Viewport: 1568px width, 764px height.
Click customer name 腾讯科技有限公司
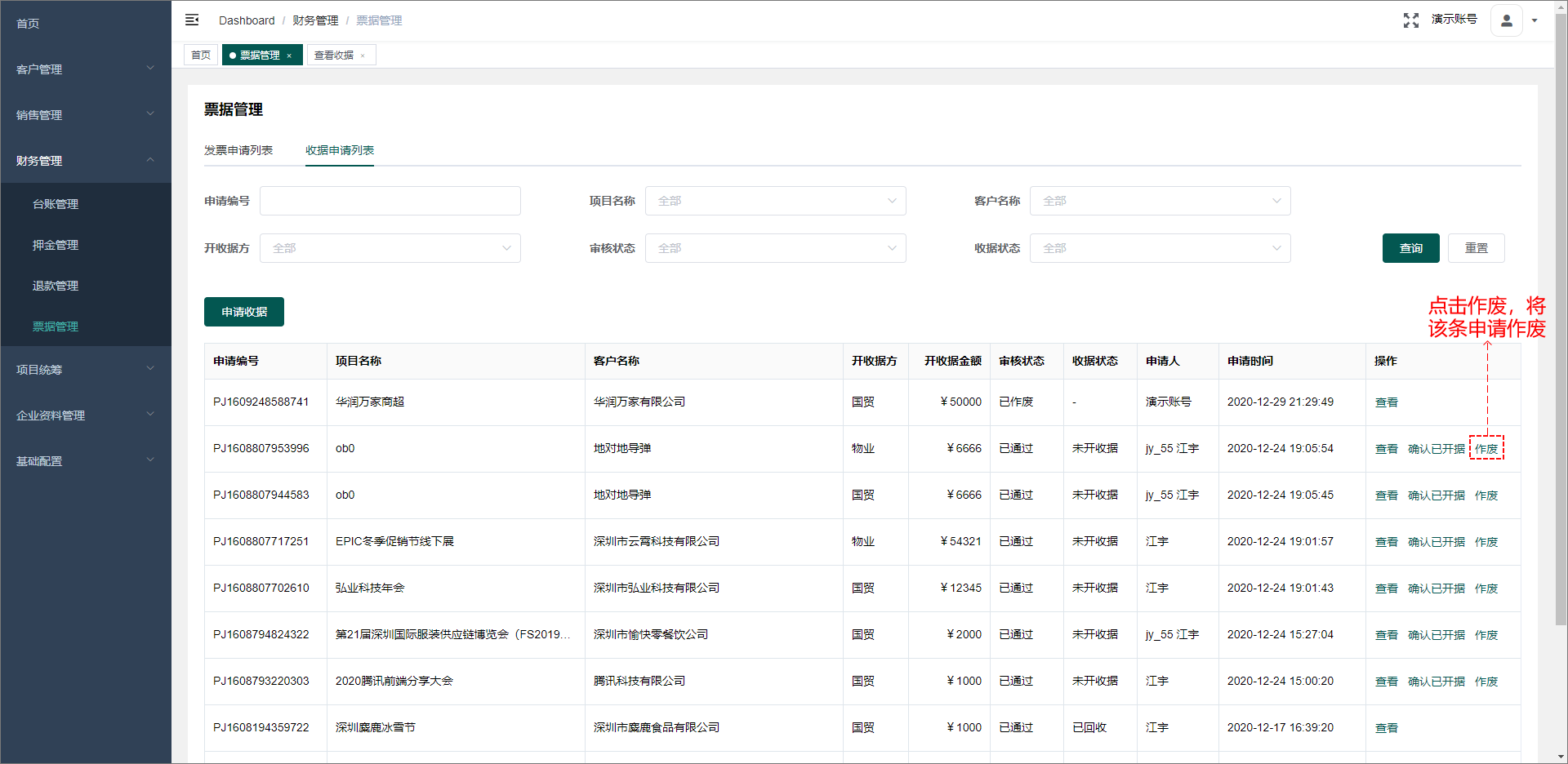point(639,681)
